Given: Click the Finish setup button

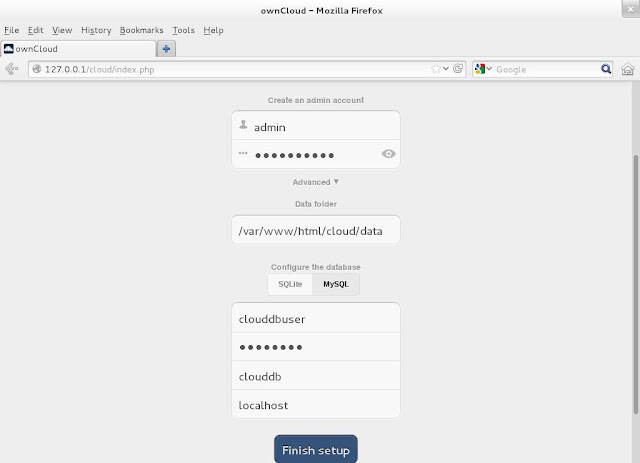Looking at the screenshot, I should [316, 449].
